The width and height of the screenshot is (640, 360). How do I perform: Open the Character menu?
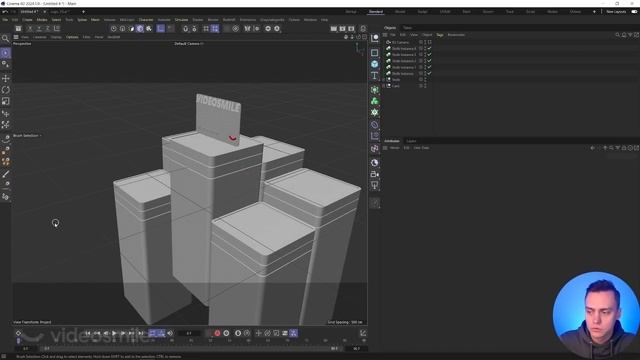[146, 20]
